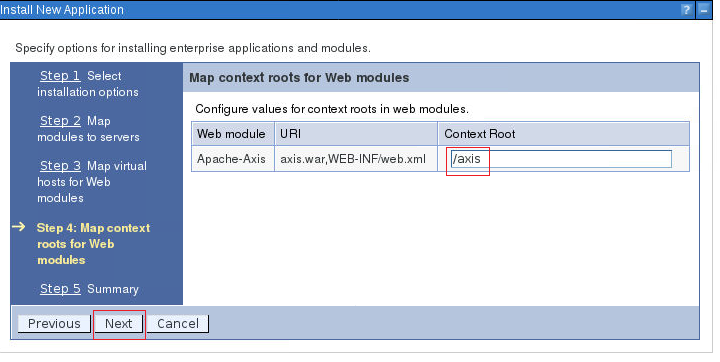Click the Previous button
Image resolution: width=720 pixels, height=362 pixels.
click(54, 323)
